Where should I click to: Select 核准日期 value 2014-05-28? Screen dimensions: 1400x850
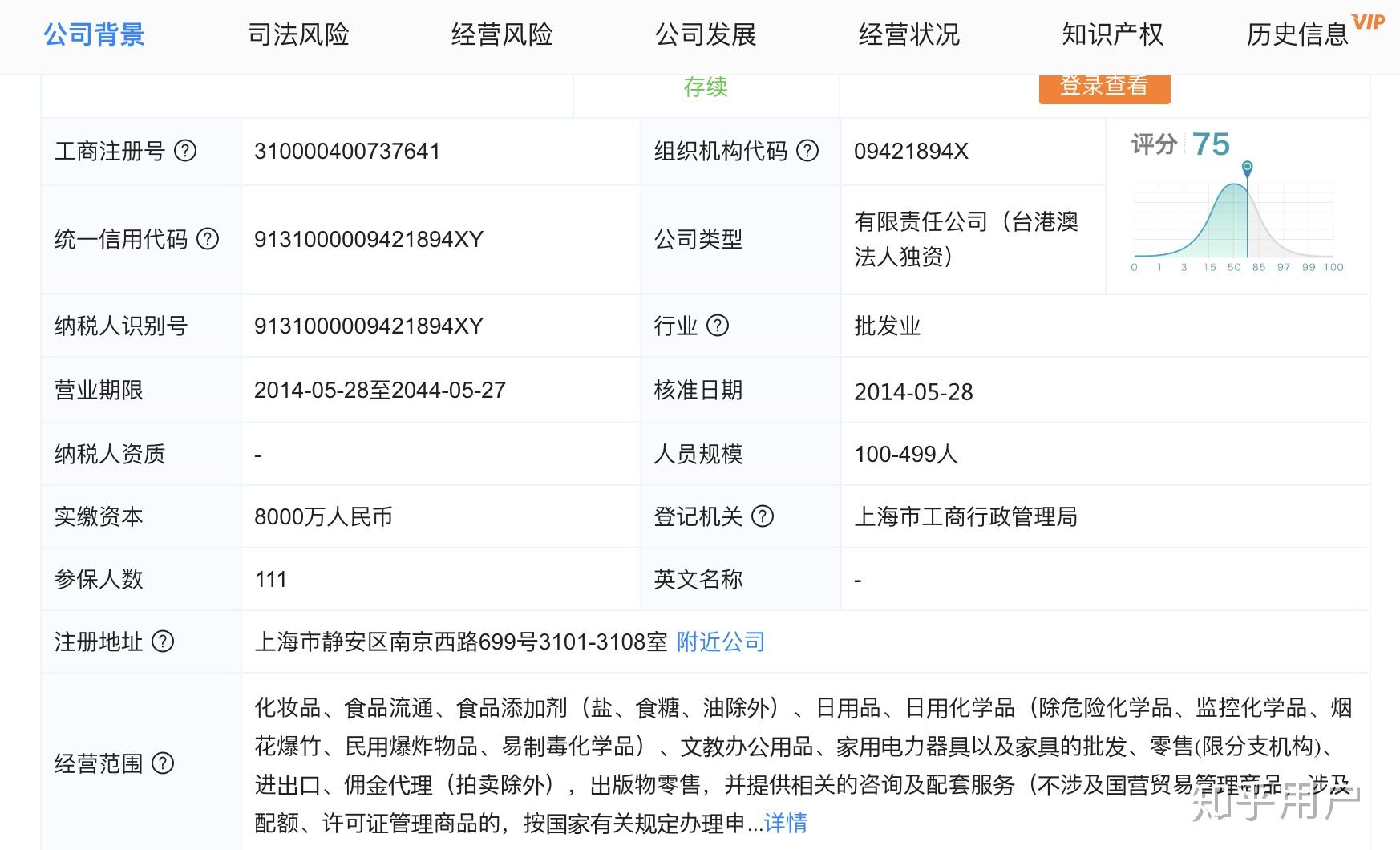(913, 391)
